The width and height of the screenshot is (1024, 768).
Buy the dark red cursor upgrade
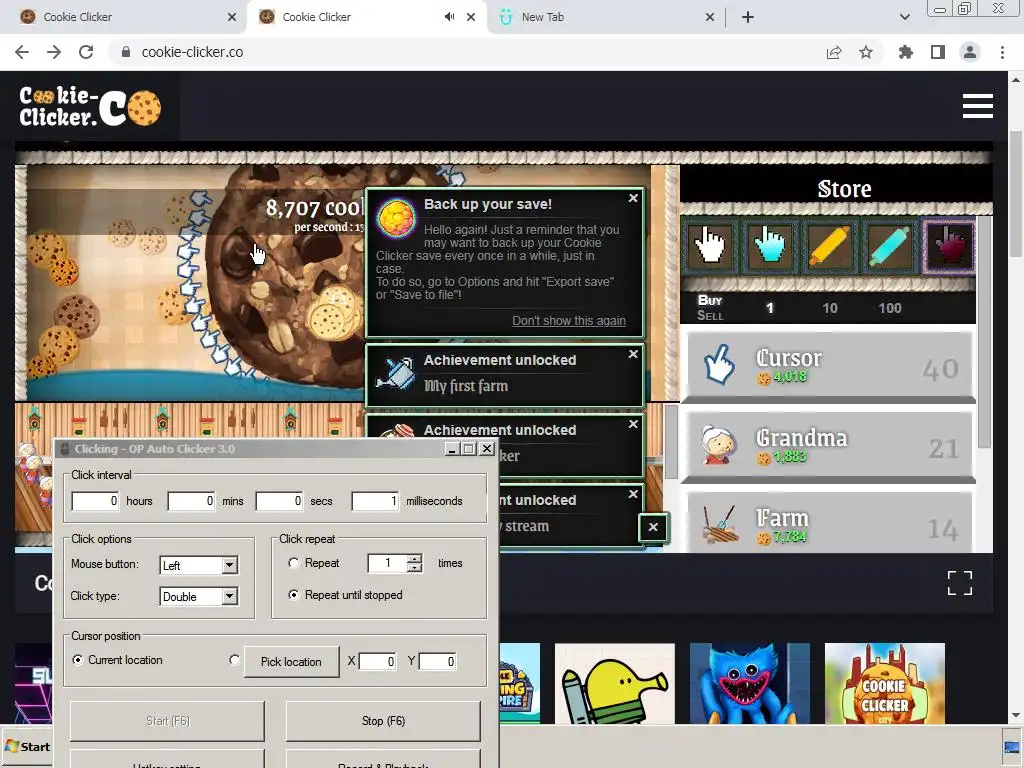pyautogui.click(x=948, y=246)
